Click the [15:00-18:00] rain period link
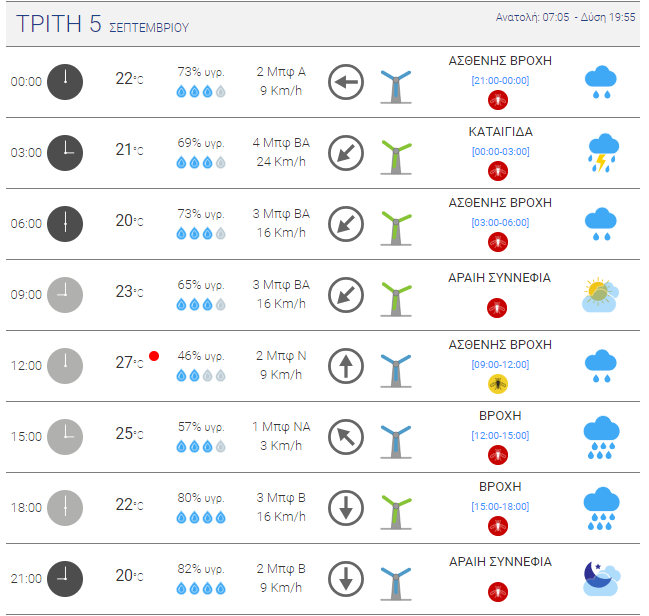Image resolution: width=649 pixels, height=616 pixels. (500, 507)
